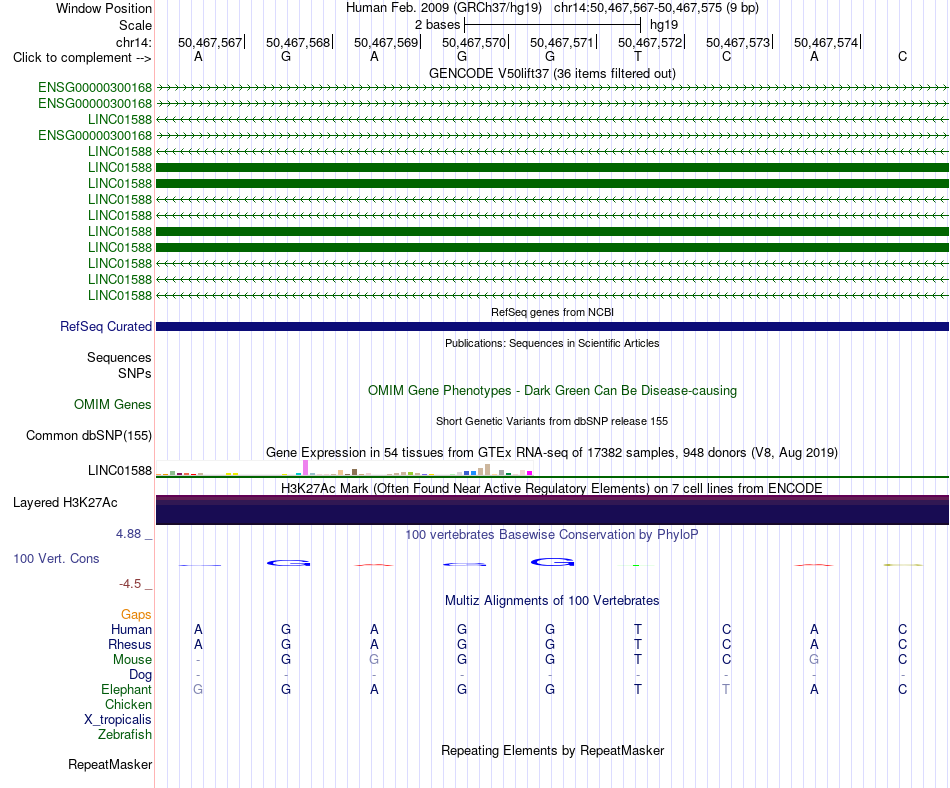
Task: Click the dark blue RefSeq Curated gene bar
Action: coord(552,326)
